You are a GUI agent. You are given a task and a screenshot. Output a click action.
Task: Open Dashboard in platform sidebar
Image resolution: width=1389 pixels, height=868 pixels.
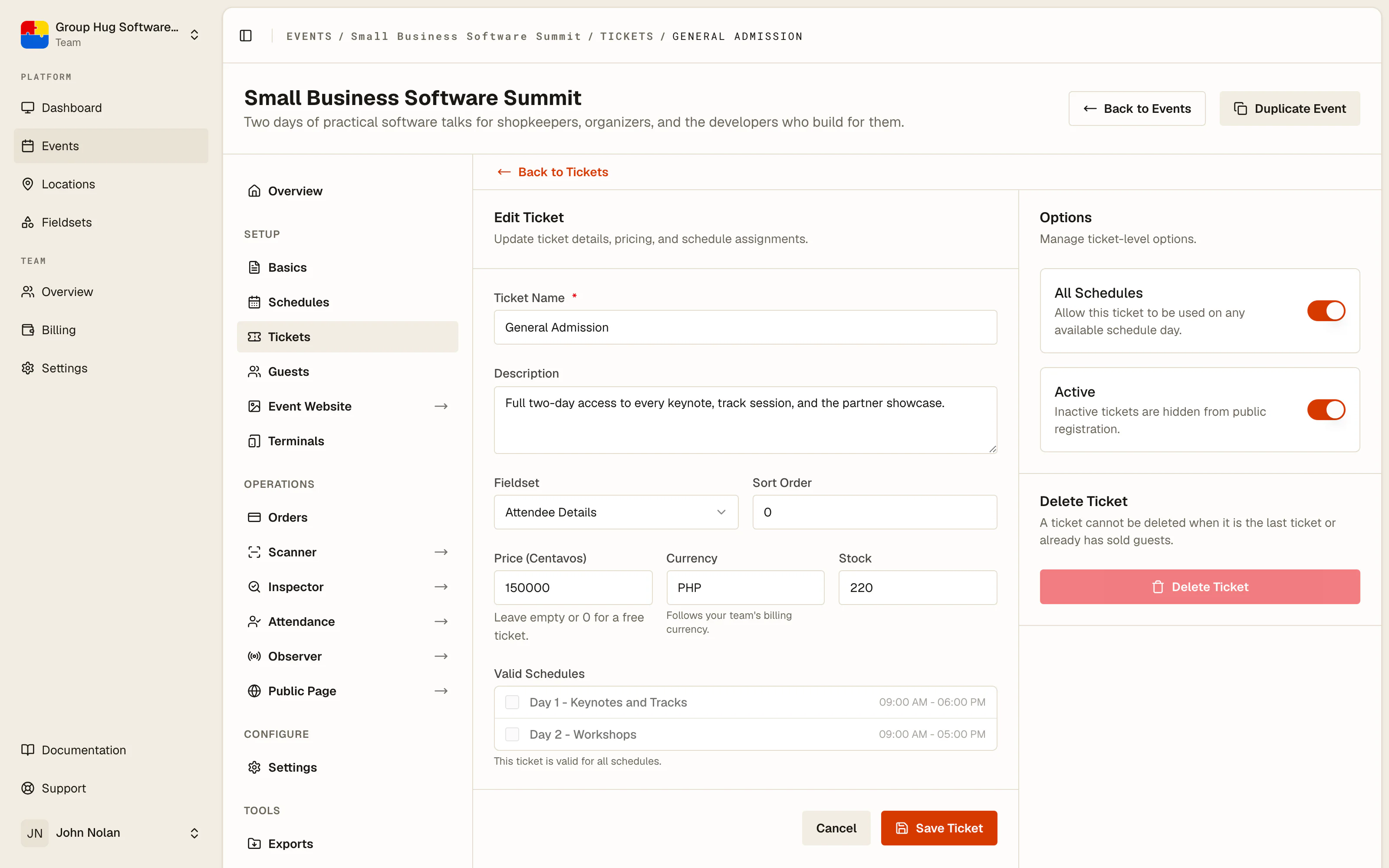pos(111,108)
